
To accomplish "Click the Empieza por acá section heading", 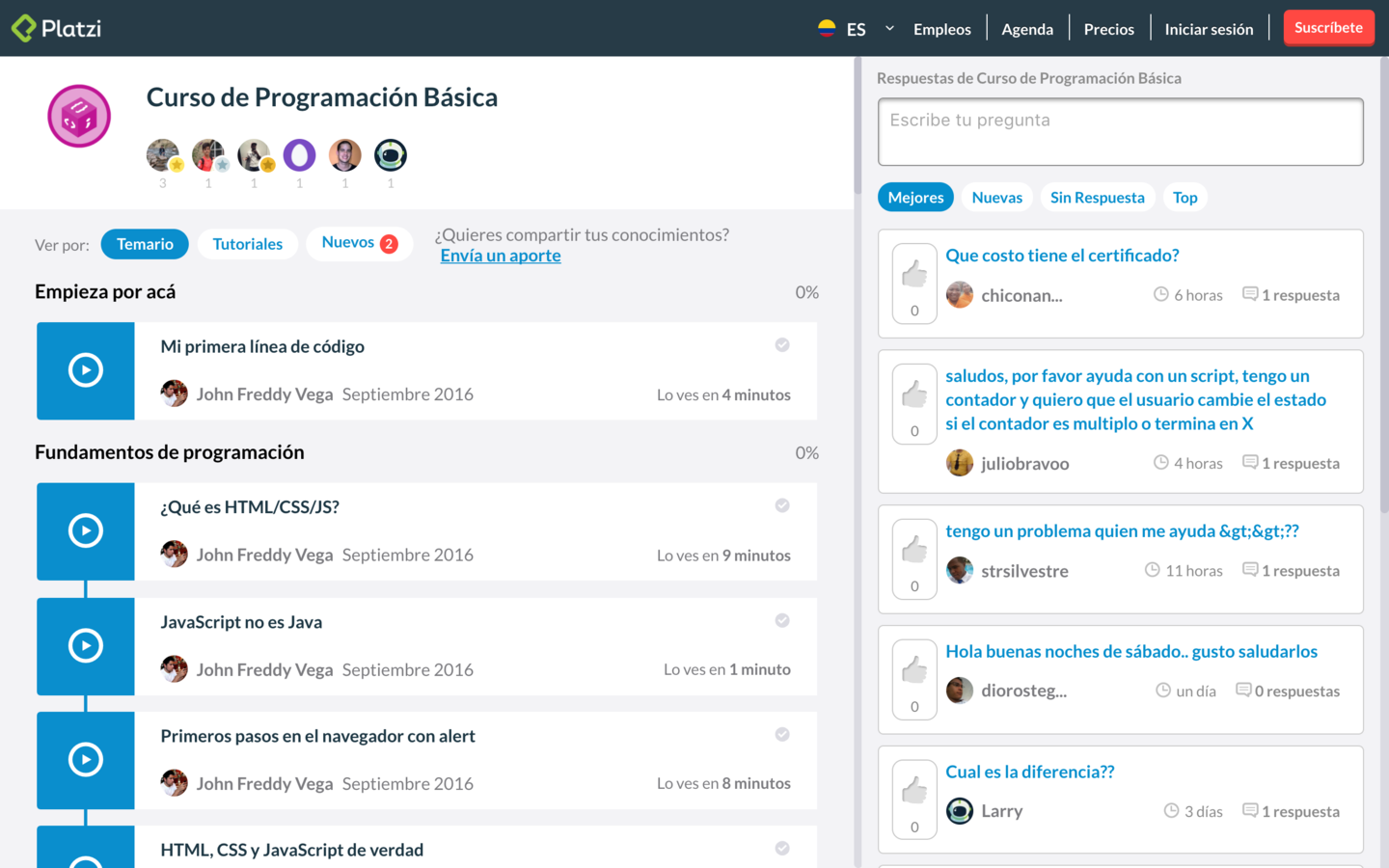I will point(105,292).
